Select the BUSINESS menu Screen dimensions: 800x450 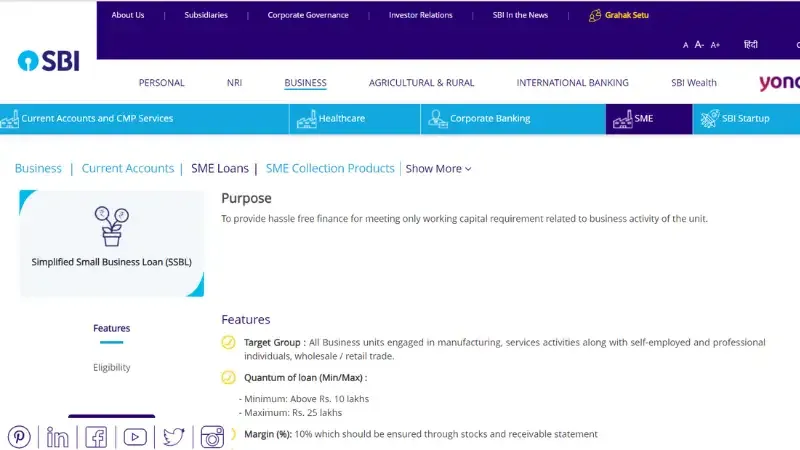pos(306,83)
